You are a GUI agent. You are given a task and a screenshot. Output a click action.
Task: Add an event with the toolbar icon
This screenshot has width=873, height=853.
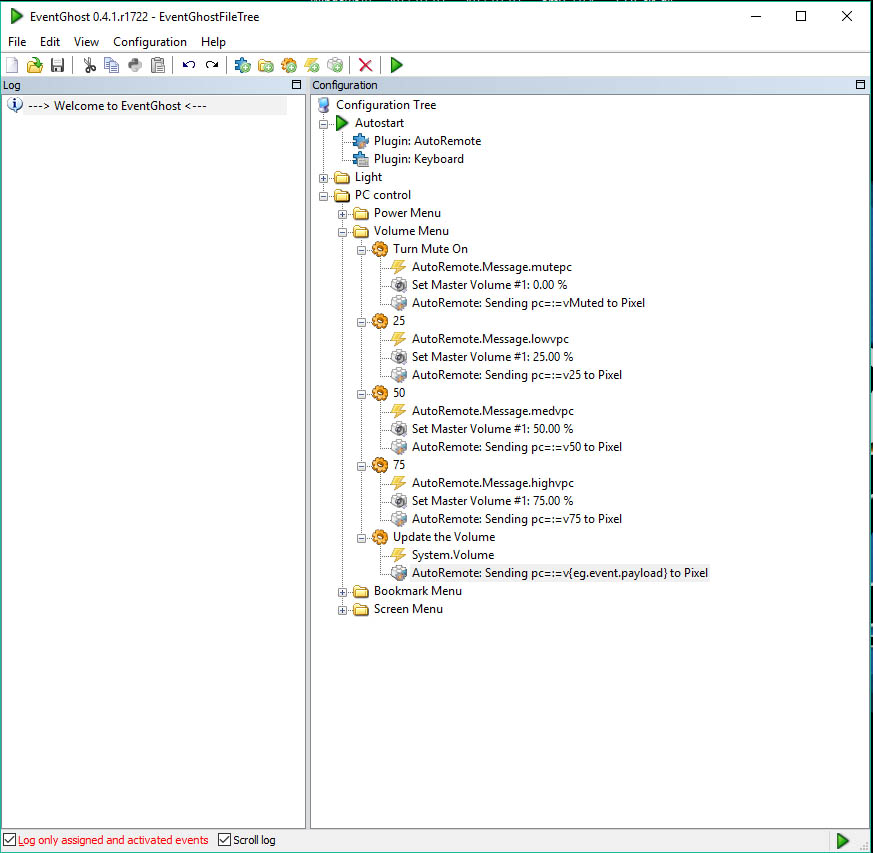click(312, 65)
